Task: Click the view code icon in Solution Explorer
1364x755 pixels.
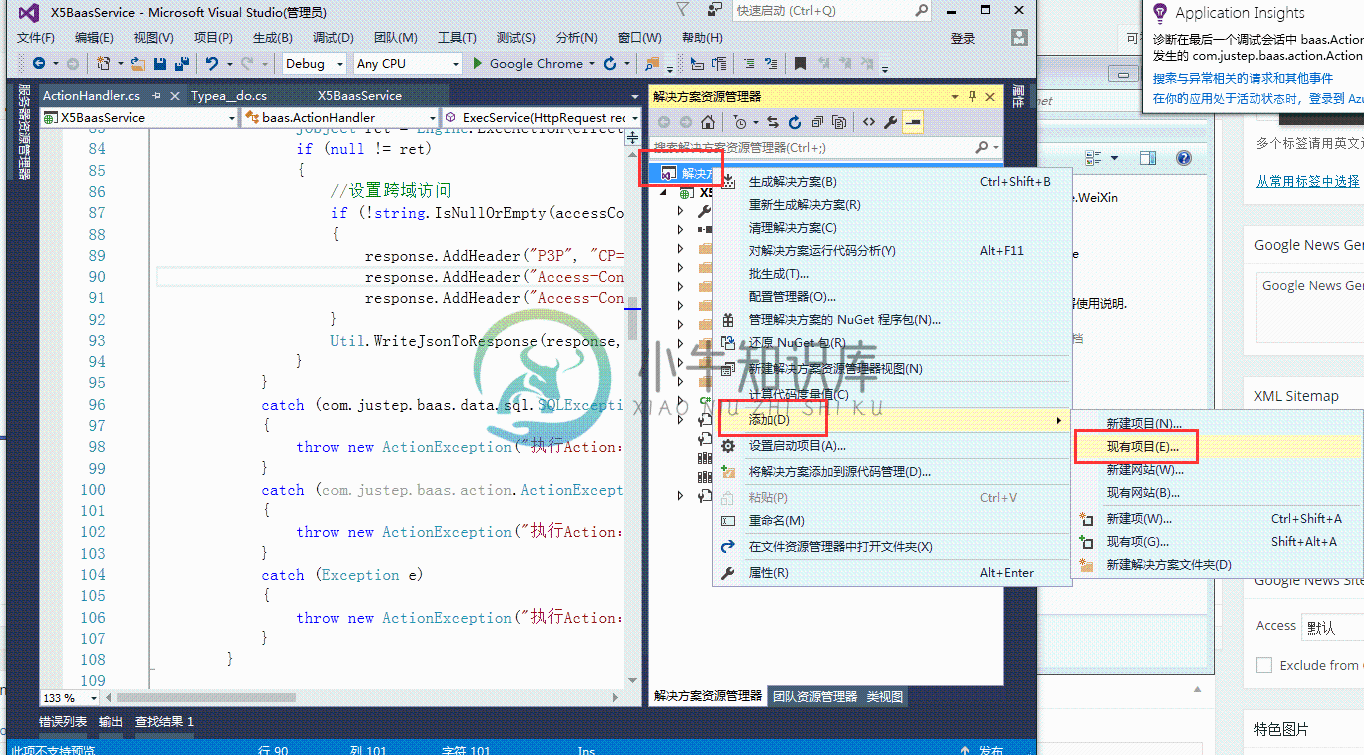Action: tap(868, 122)
